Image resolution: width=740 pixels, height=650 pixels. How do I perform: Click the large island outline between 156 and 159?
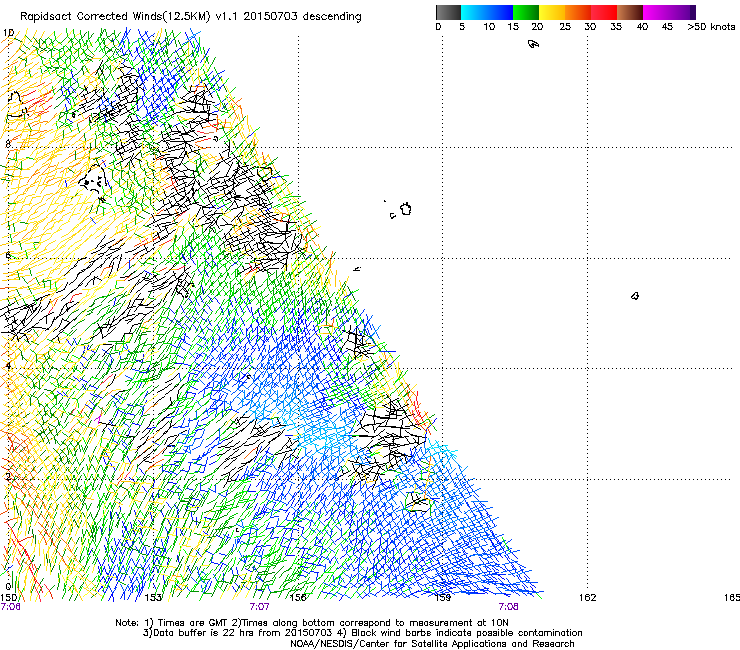(406, 209)
